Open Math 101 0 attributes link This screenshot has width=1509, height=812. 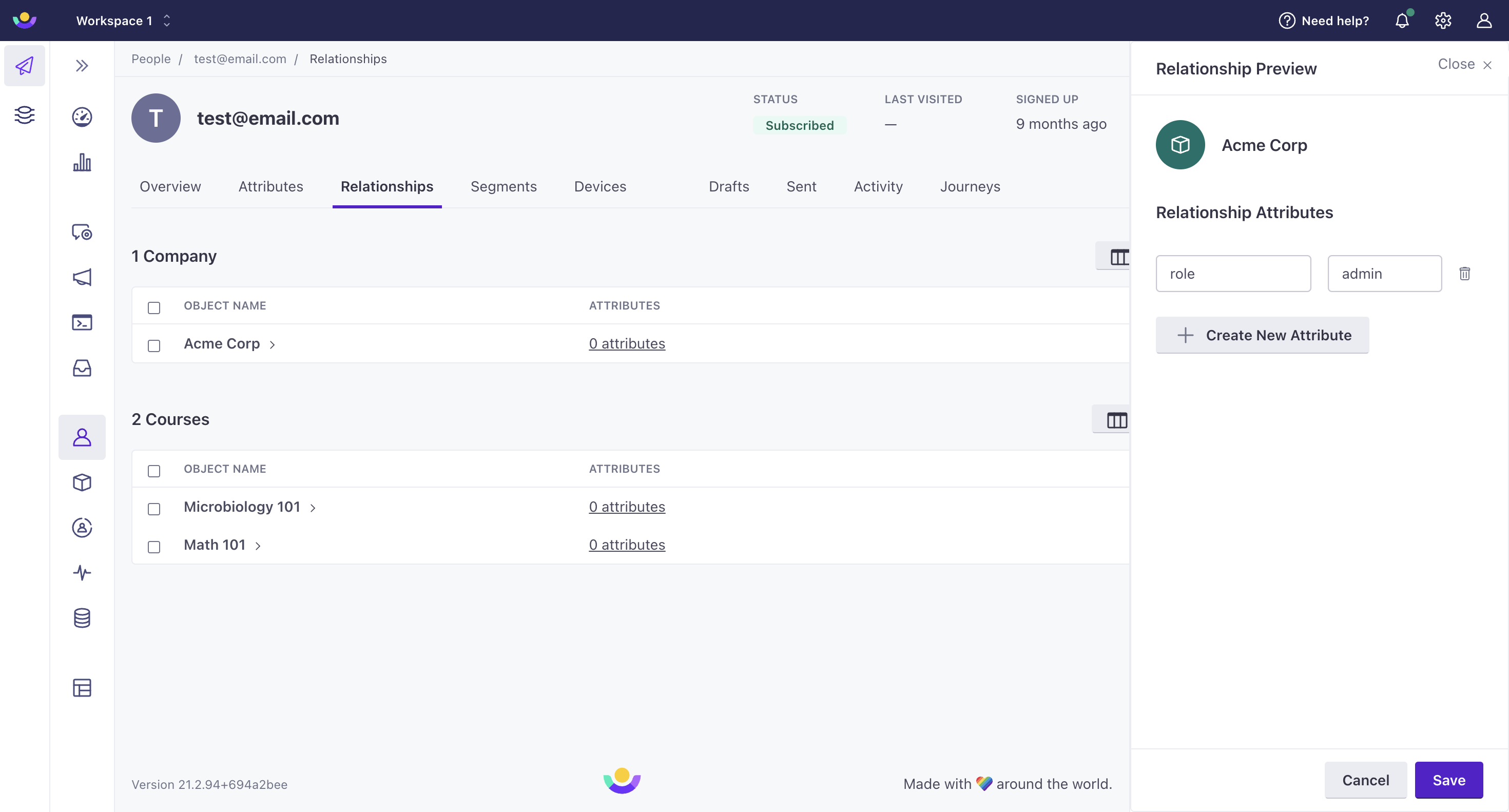[627, 545]
